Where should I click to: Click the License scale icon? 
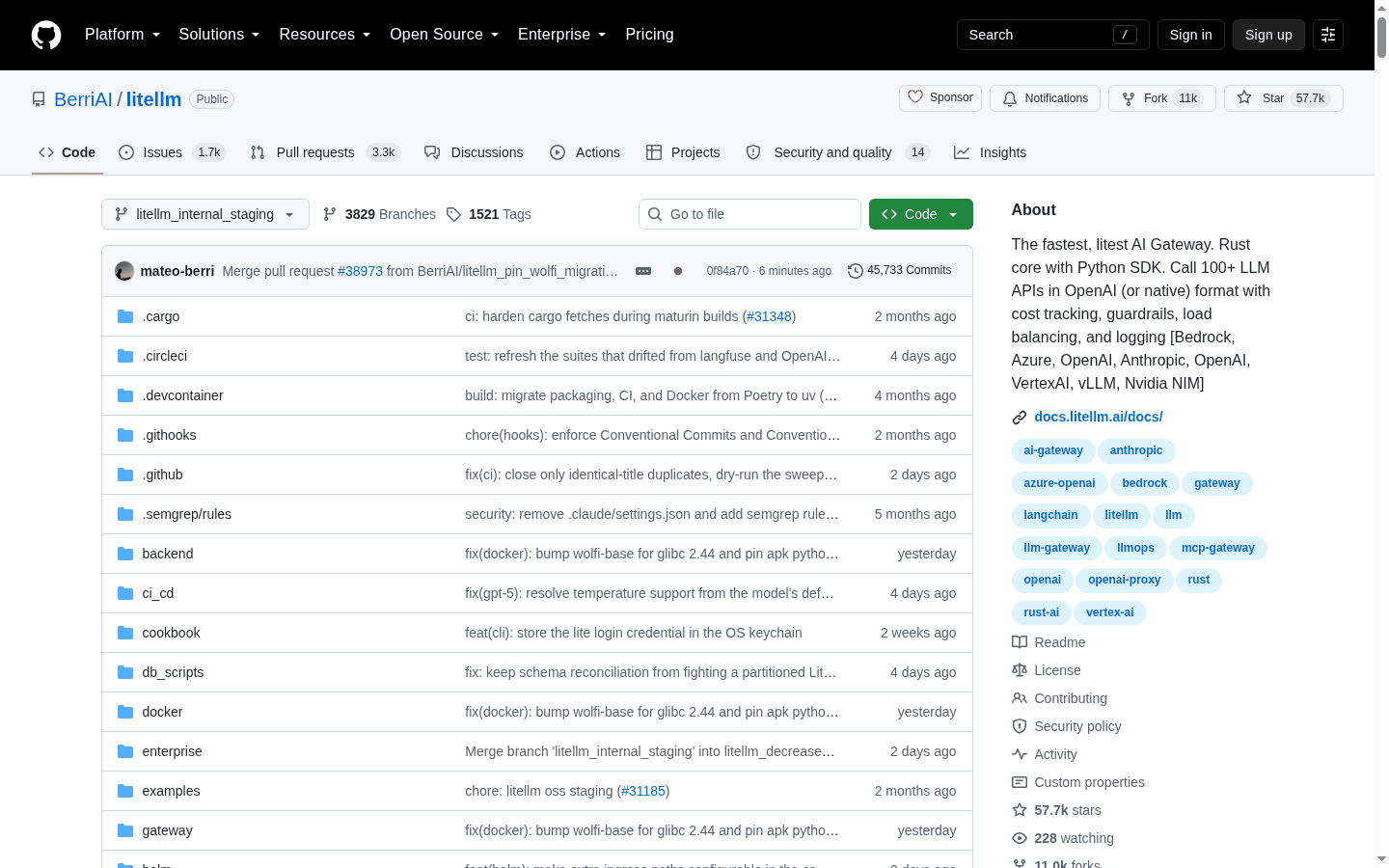[x=1020, y=670]
